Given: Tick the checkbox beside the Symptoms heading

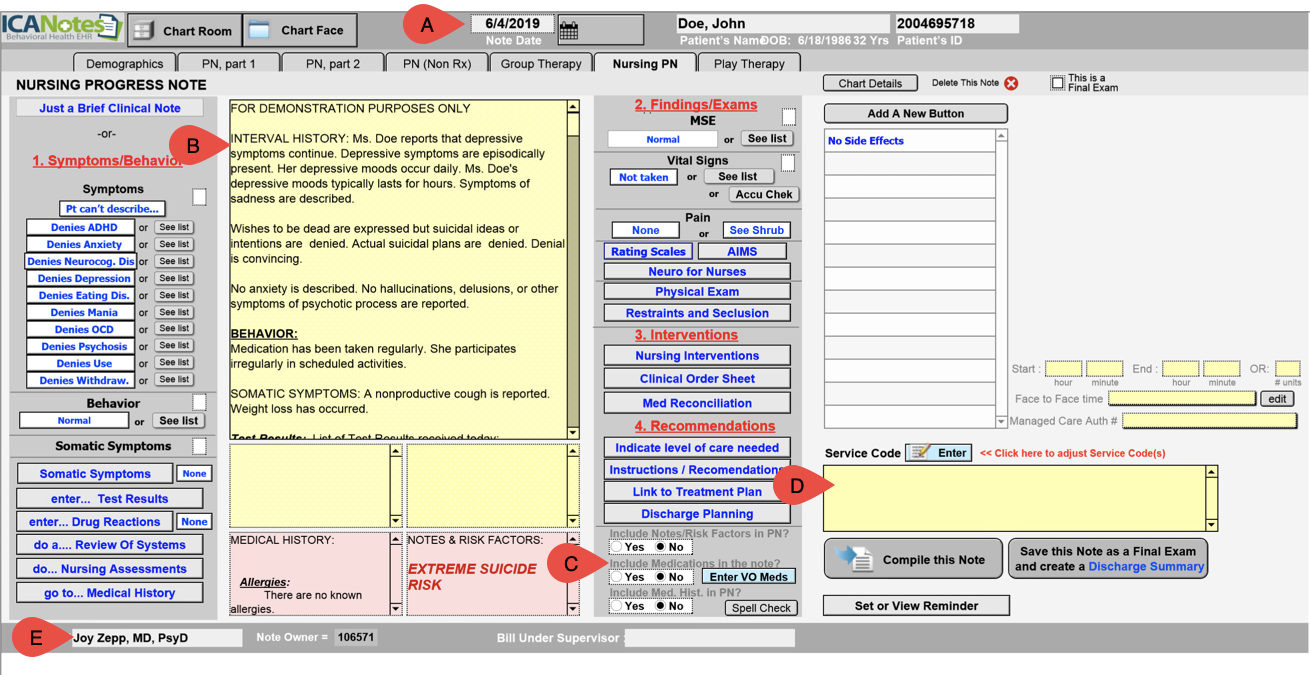Looking at the screenshot, I should click(x=199, y=197).
